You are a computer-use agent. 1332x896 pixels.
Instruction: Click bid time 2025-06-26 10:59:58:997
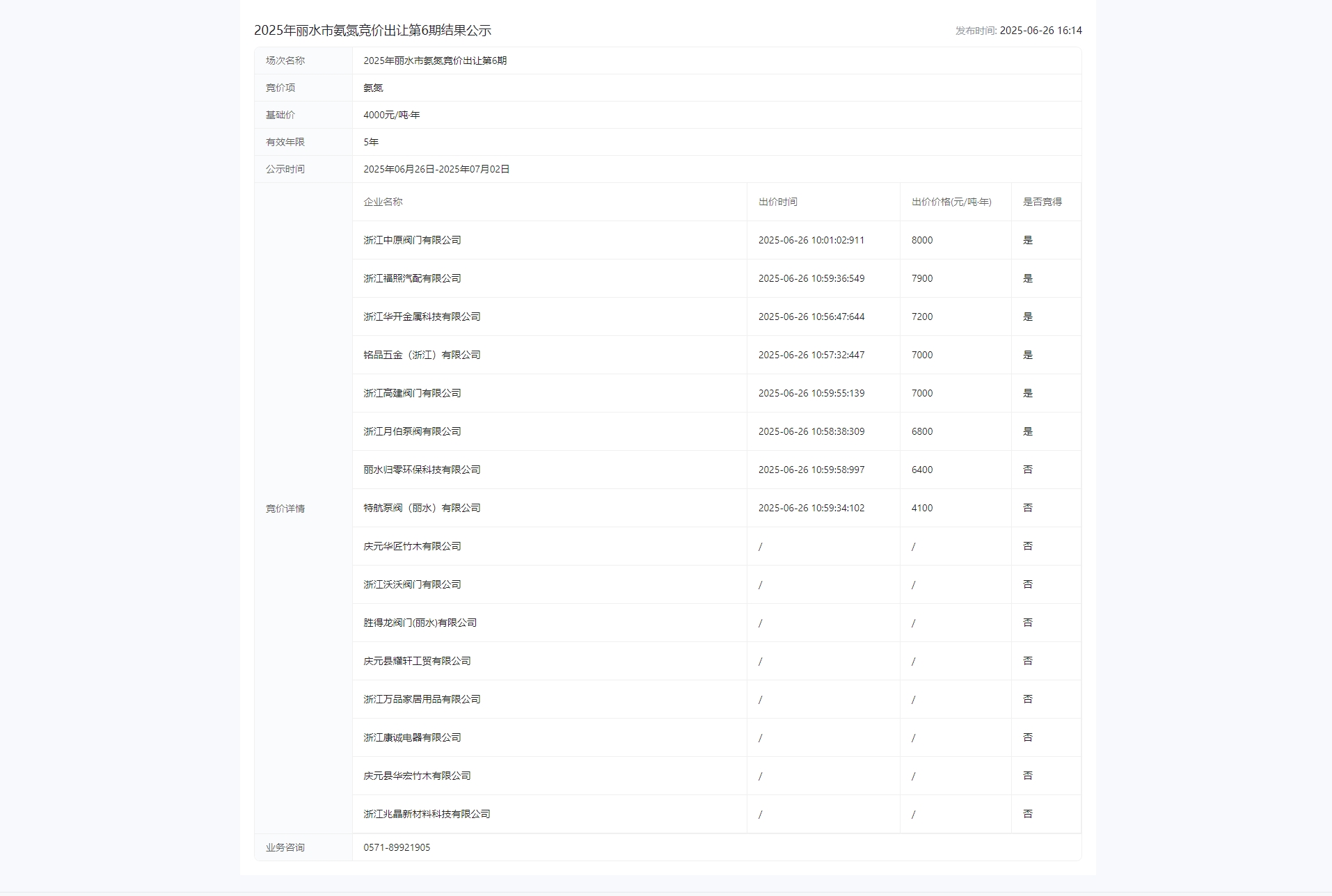pos(811,470)
